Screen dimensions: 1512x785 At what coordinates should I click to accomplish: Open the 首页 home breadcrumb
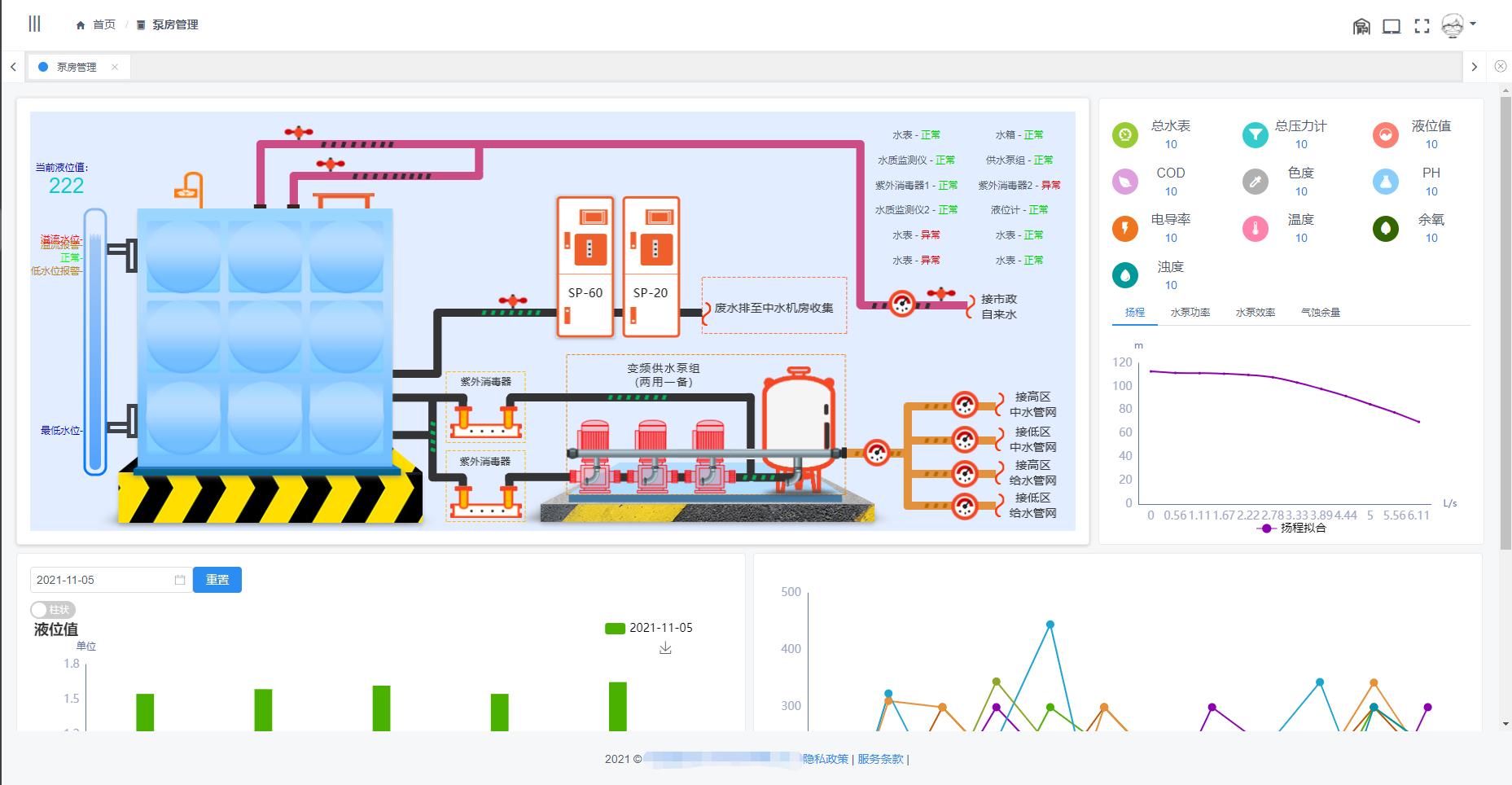coord(96,25)
